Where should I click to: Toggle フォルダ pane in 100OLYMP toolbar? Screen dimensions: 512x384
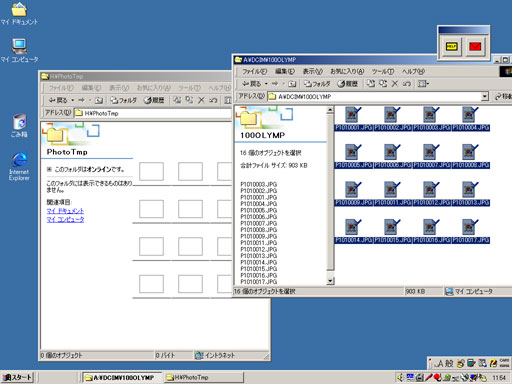point(317,84)
